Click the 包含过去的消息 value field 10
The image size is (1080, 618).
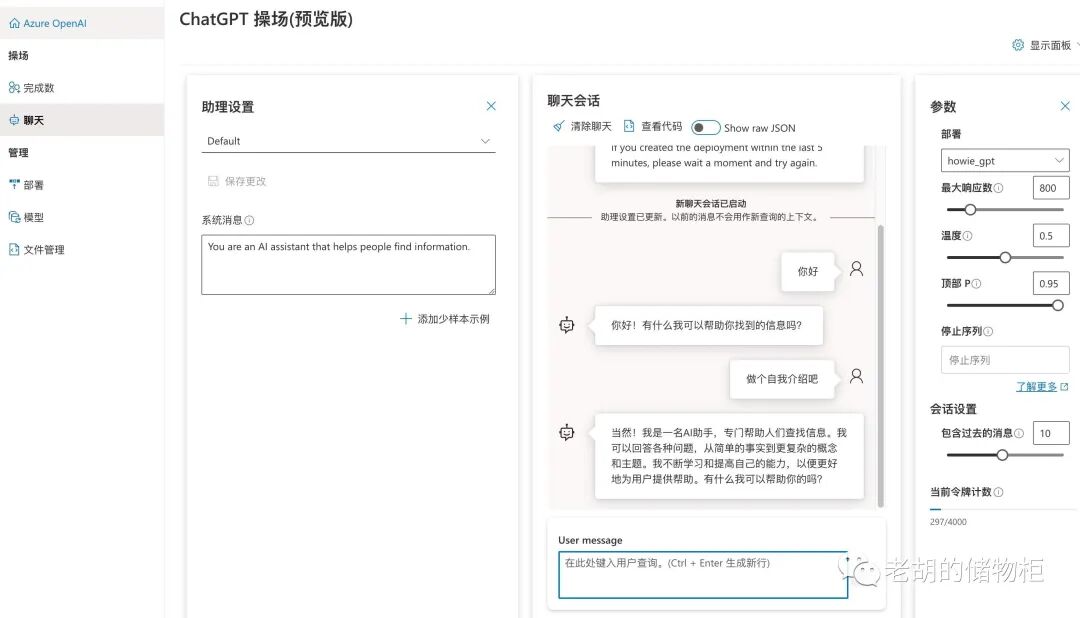tap(1051, 433)
